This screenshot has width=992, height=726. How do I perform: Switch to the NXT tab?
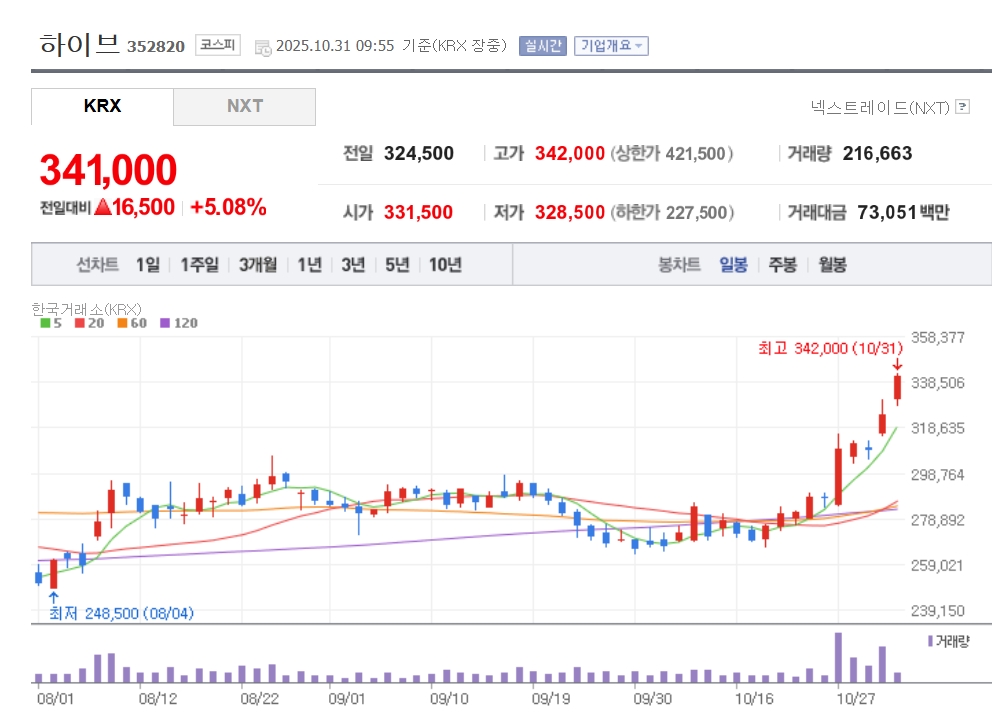(244, 106)
